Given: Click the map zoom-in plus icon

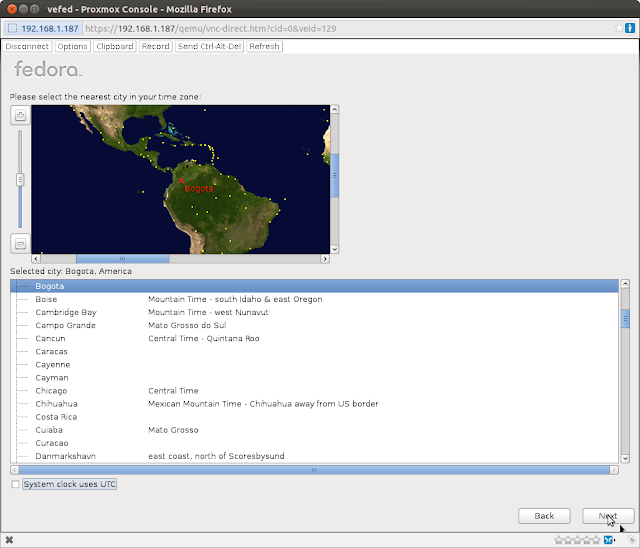Looking at the screenshot, I should coord(20,115).
